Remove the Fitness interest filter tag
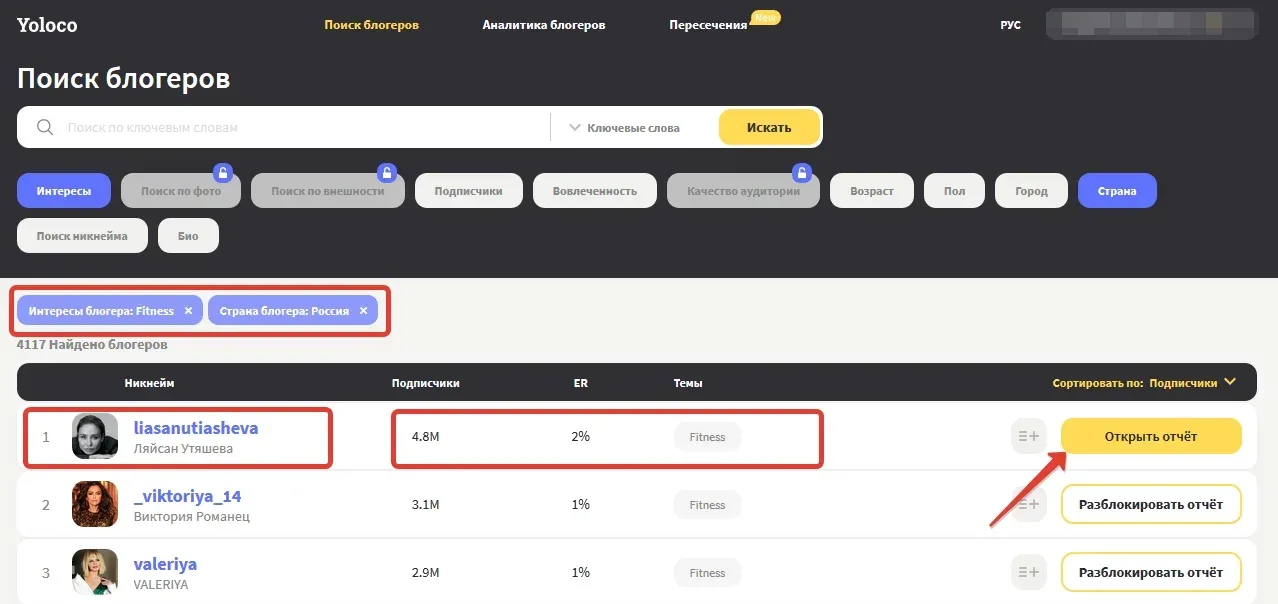 (x=188, y=311)
